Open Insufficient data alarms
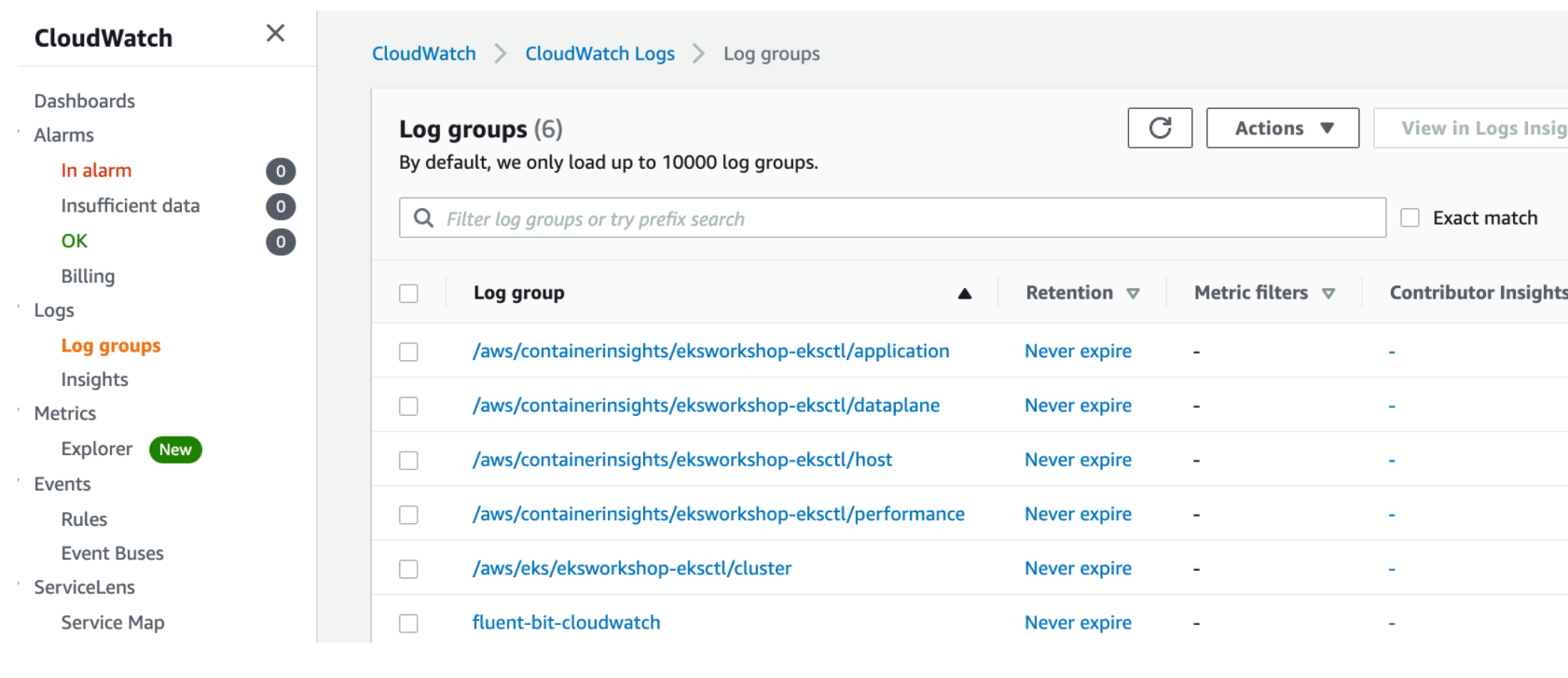The width and height of the screenshot is (1568, 678). point(131,206)
